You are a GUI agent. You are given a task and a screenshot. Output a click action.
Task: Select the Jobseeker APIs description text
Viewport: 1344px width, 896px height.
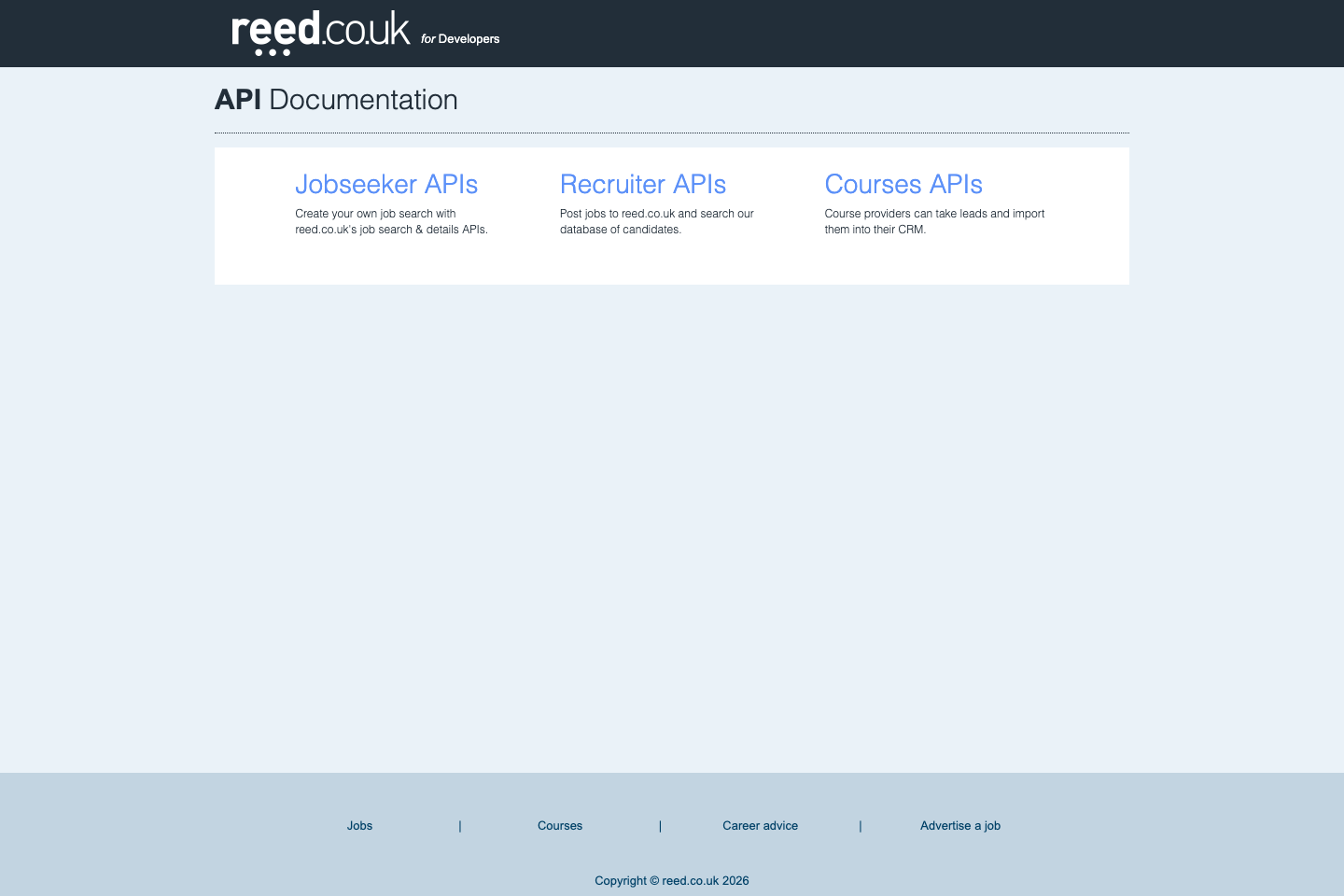391,221
